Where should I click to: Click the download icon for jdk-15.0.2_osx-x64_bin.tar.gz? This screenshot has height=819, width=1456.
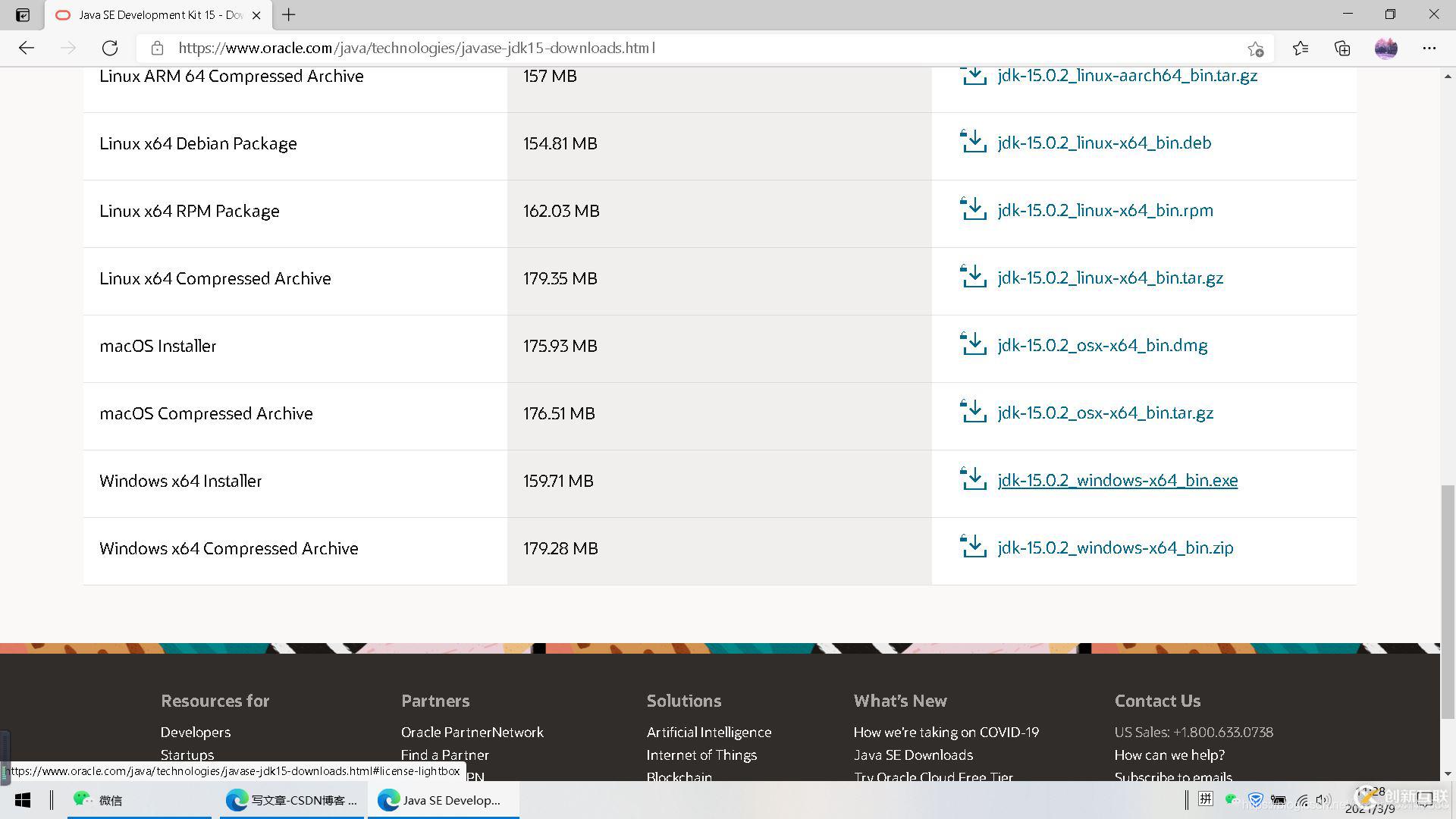[x=974, y=412]
